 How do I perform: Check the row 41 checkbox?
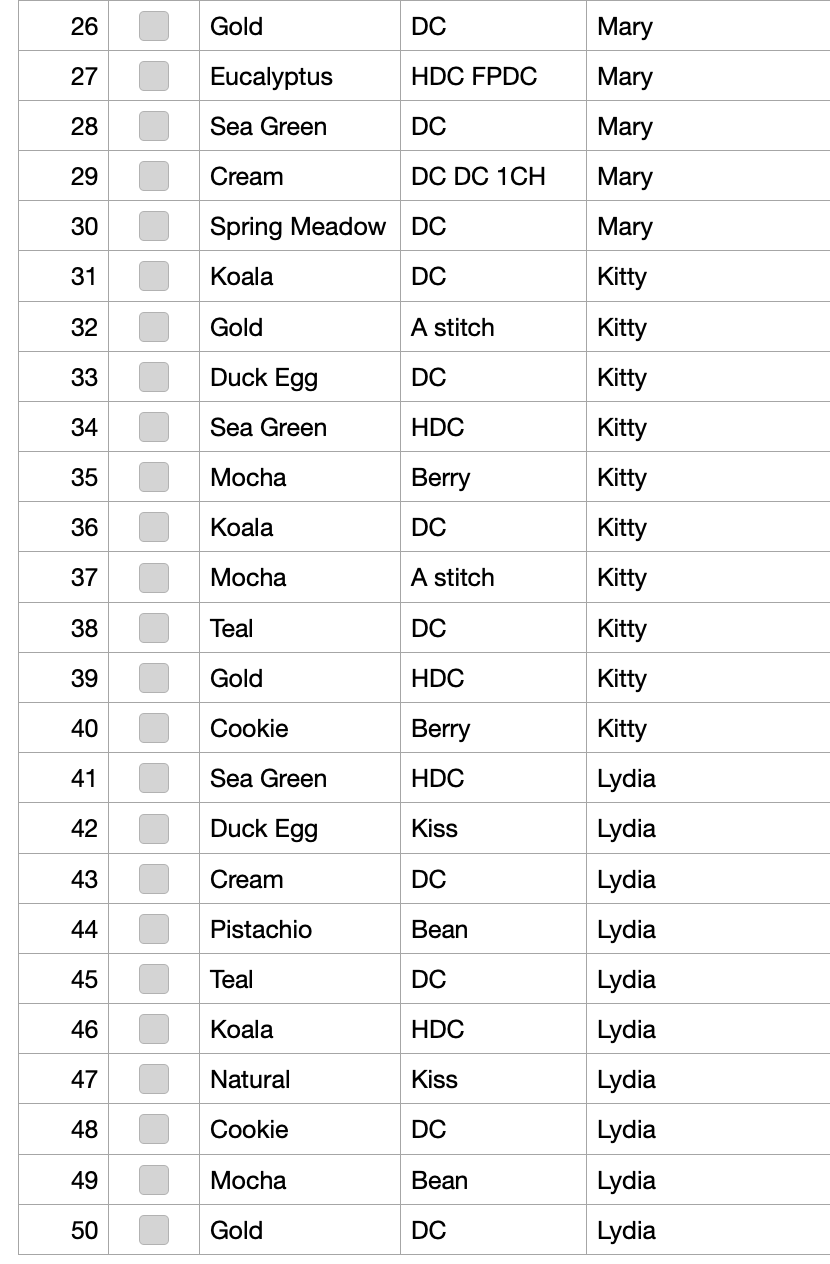coord(153,778)
